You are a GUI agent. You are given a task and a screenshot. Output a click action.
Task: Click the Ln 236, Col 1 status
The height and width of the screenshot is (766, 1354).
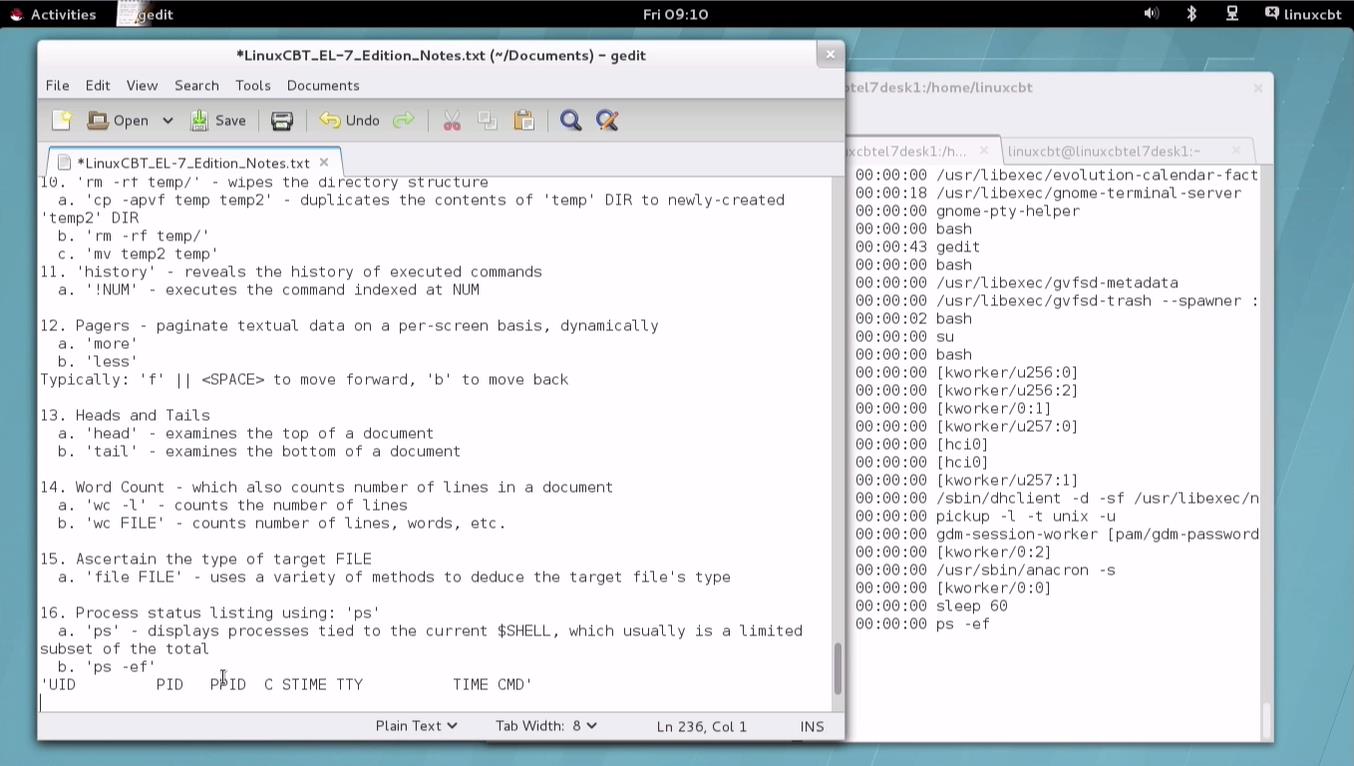coord(702,726)
